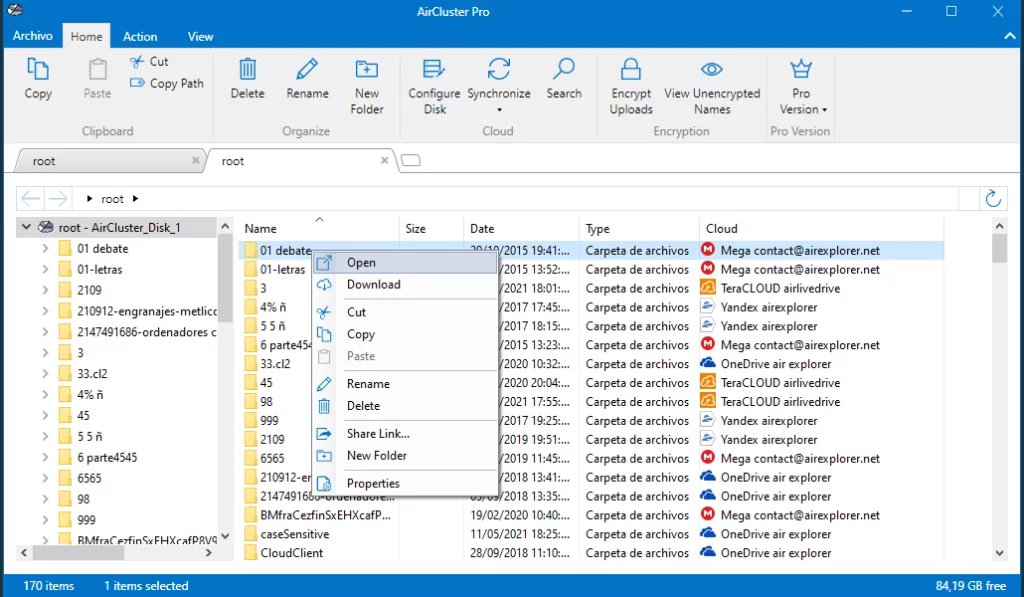Click the Rename pencil icon in ribbon
This screenshot has width=1024, height=597.
pos(307,70)
